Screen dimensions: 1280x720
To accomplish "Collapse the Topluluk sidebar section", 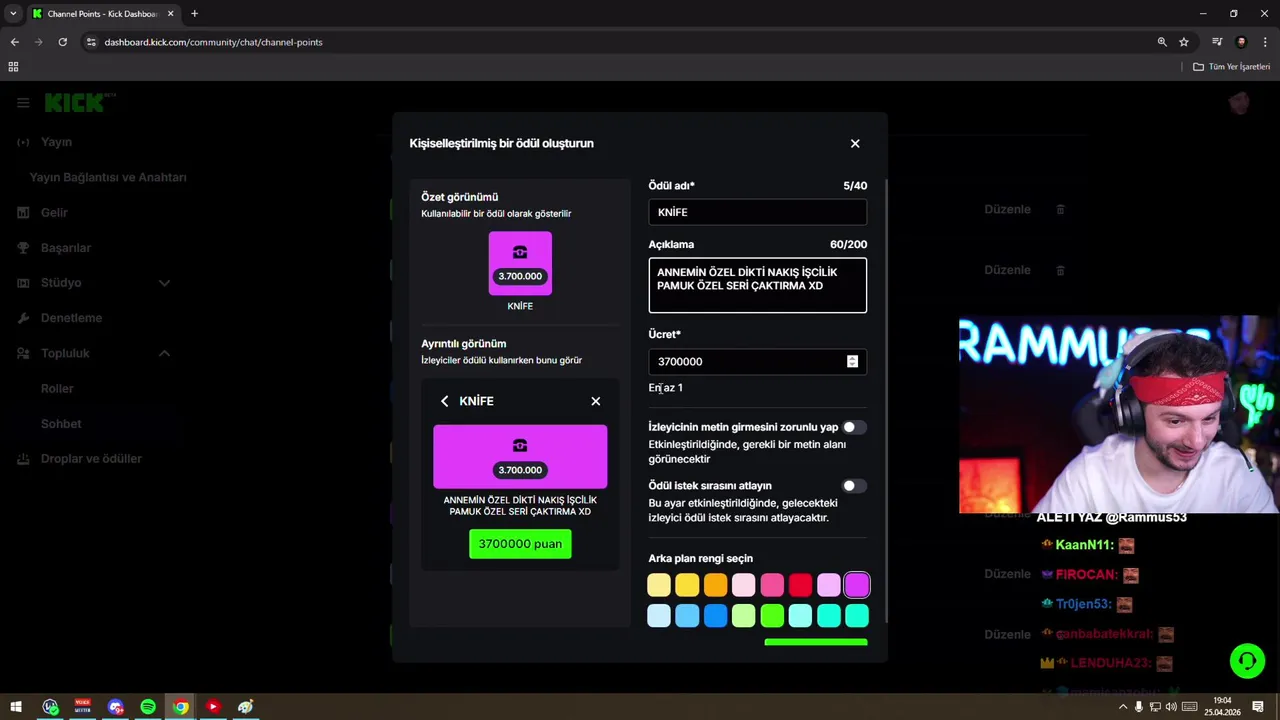I will tap(164, 353).
